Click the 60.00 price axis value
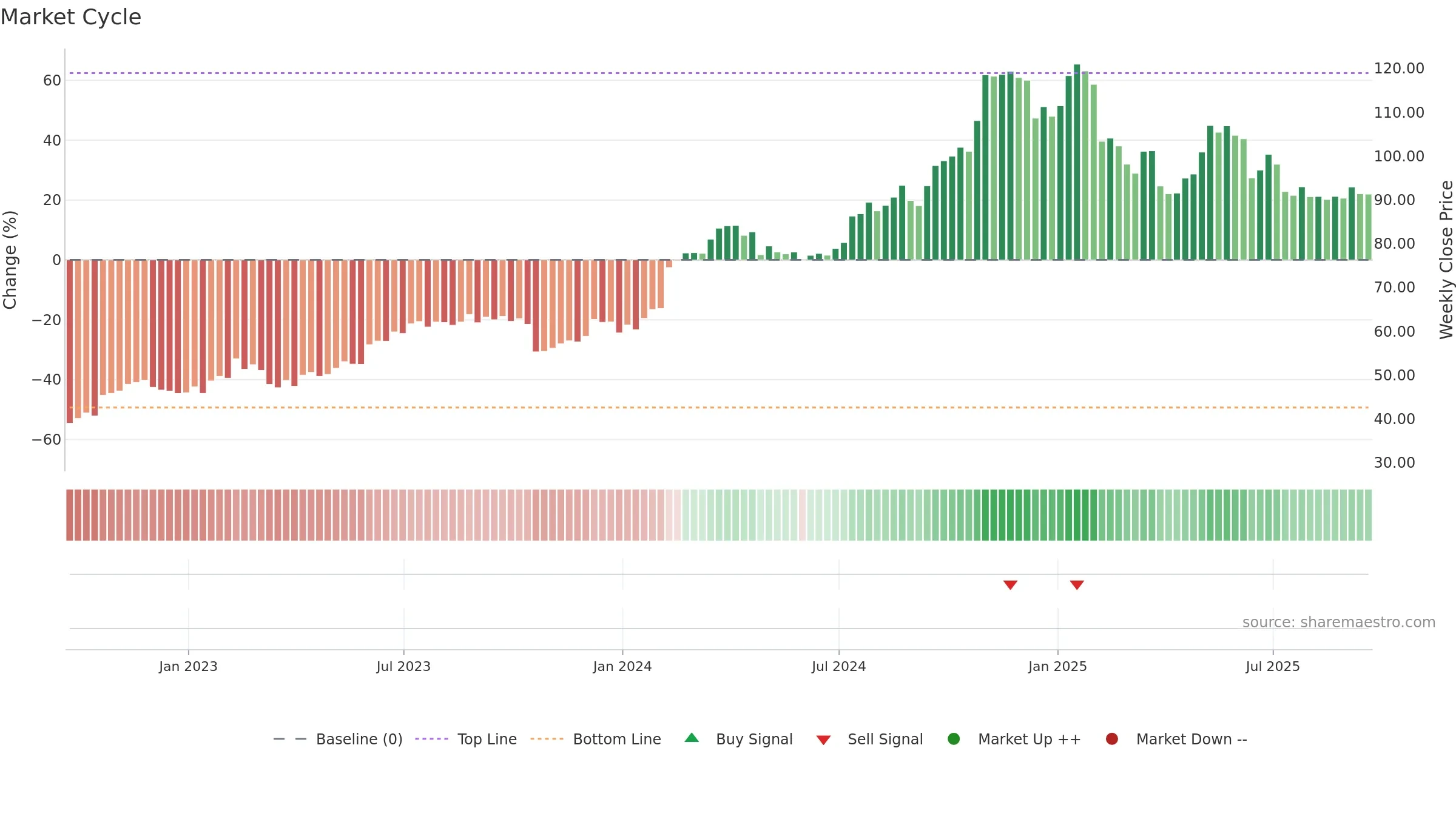This screenshot has width=1456, height=819. (1395, 331)
